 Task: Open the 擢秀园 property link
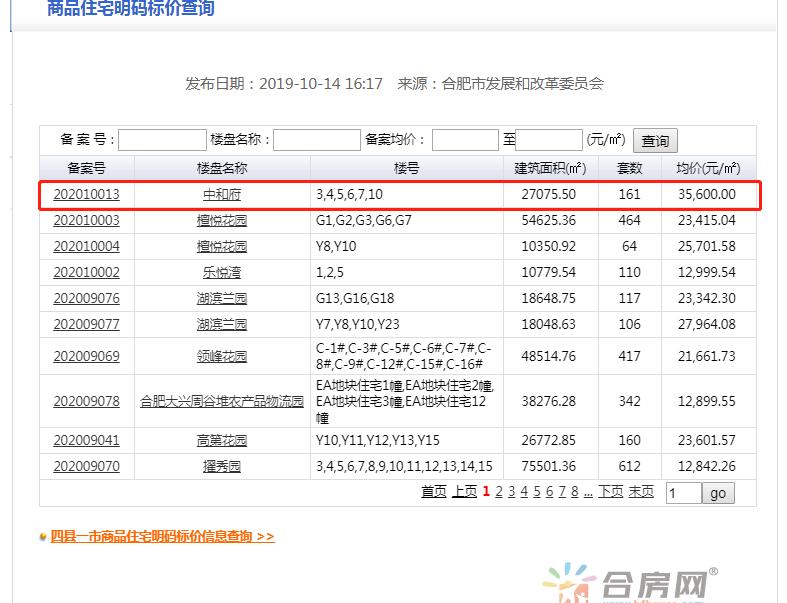[x=221, y=466]
